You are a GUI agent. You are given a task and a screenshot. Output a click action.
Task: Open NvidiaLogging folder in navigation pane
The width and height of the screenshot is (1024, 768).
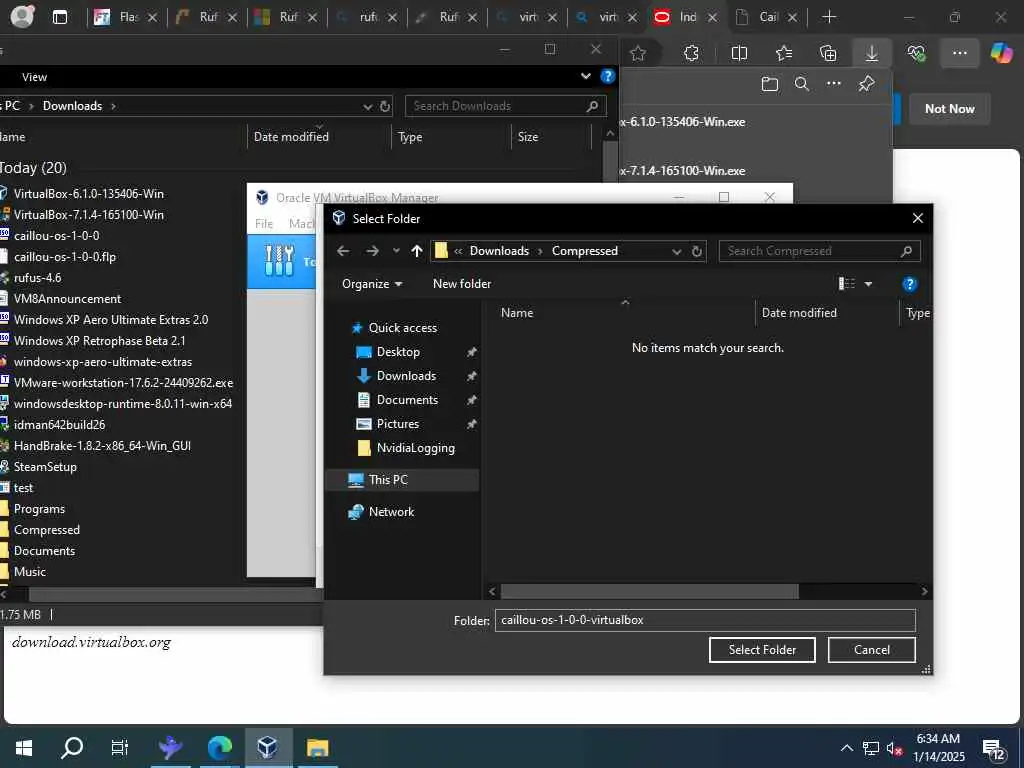[x=415, y=448]
